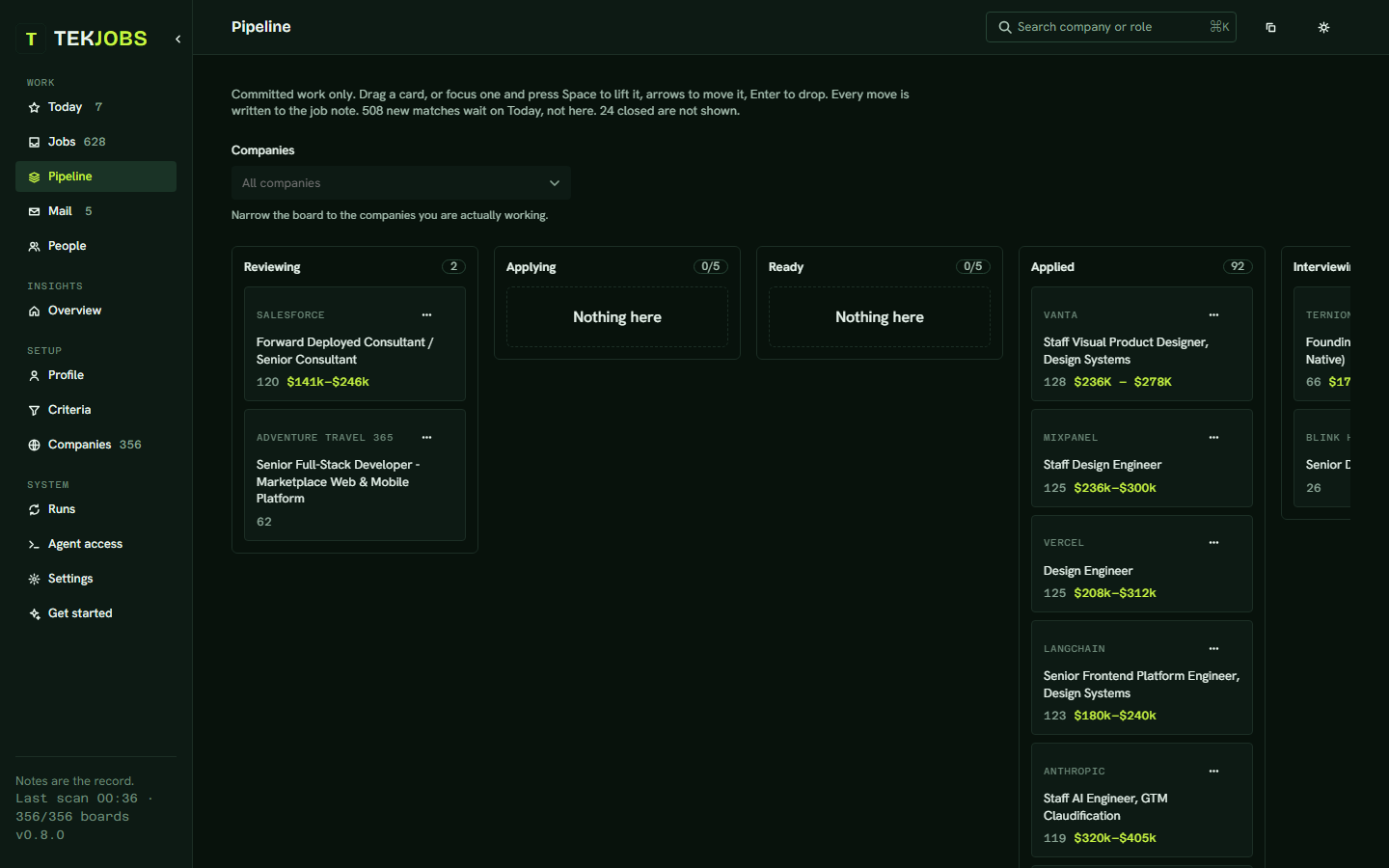Open the Vanta card options menu
Screen dimensions: 1389x868
point(1213,315)
